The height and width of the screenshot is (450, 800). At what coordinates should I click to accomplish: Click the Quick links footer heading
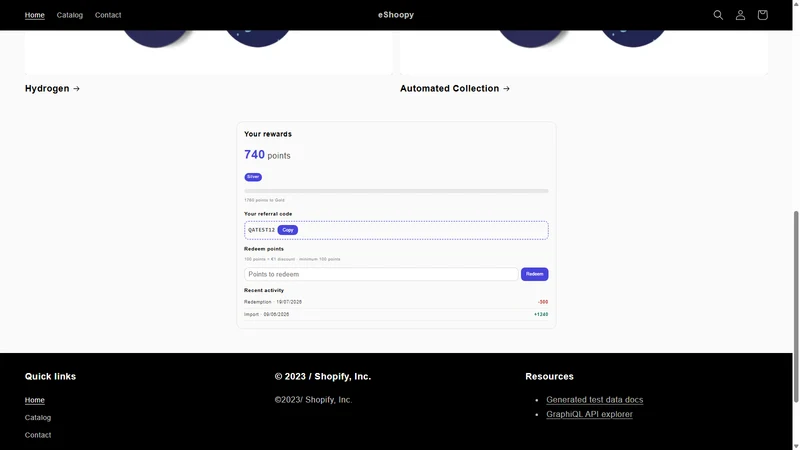click(x=50, y=377)
